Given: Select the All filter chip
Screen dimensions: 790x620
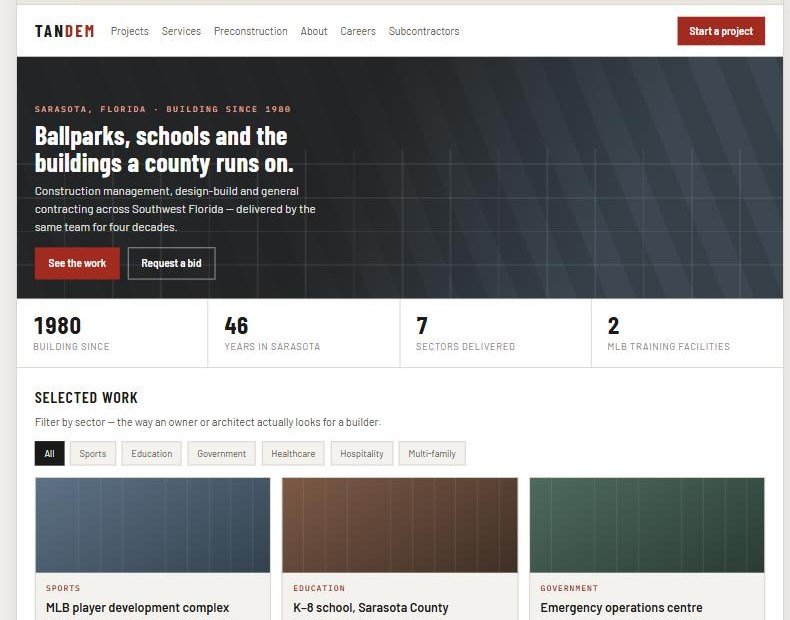Looking at the screenshot, I should [49, 454].
